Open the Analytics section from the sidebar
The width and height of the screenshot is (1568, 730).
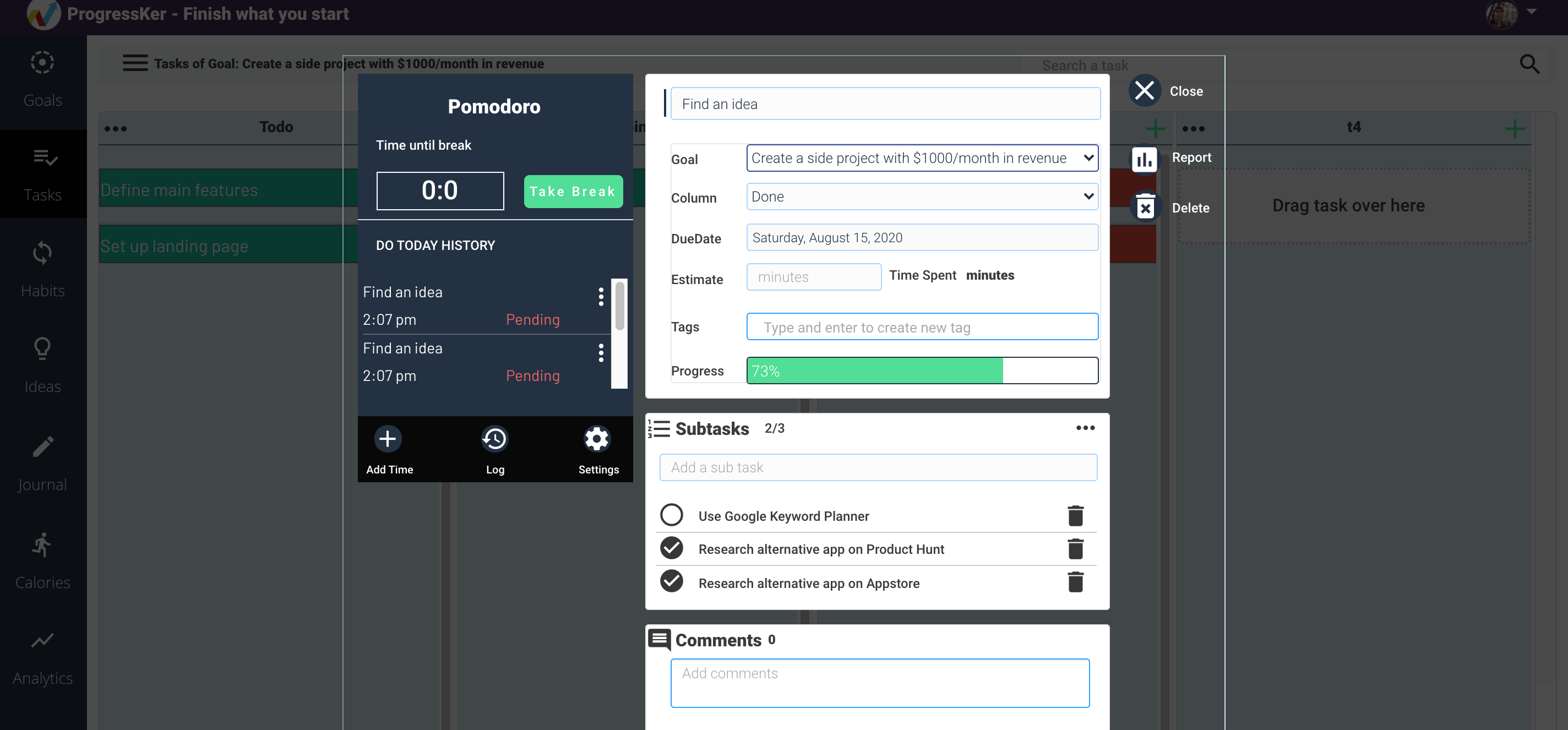point(42,640)
